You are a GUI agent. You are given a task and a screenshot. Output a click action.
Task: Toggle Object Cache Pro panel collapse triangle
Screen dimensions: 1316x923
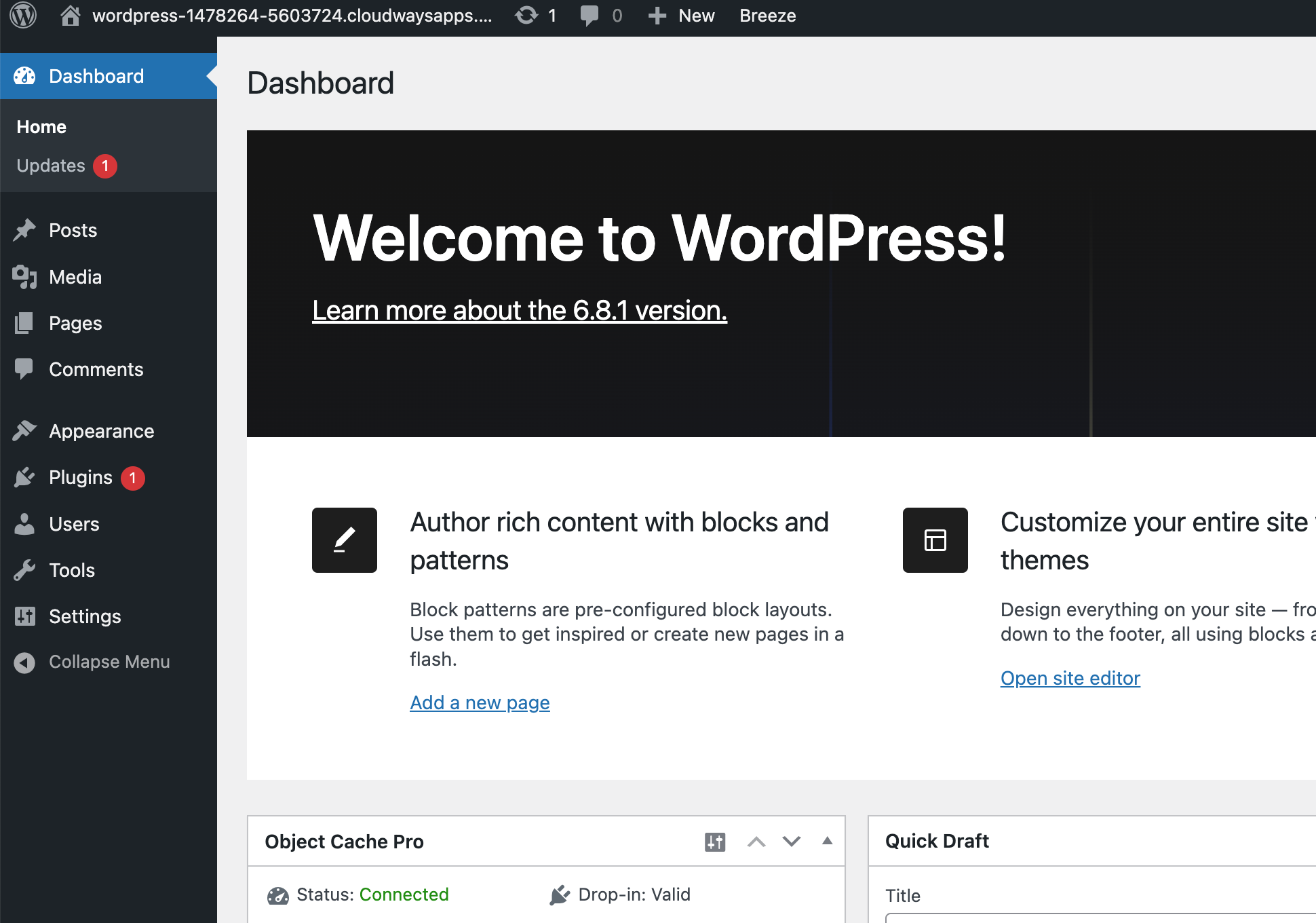[827, 841]
